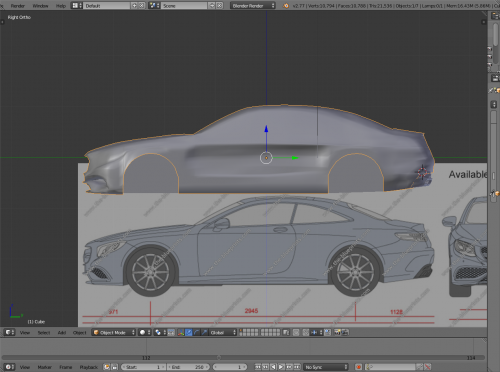Screen dimensions: 500x372
Task: Open the Object Mode dropdown
Action: coord(114,332)
